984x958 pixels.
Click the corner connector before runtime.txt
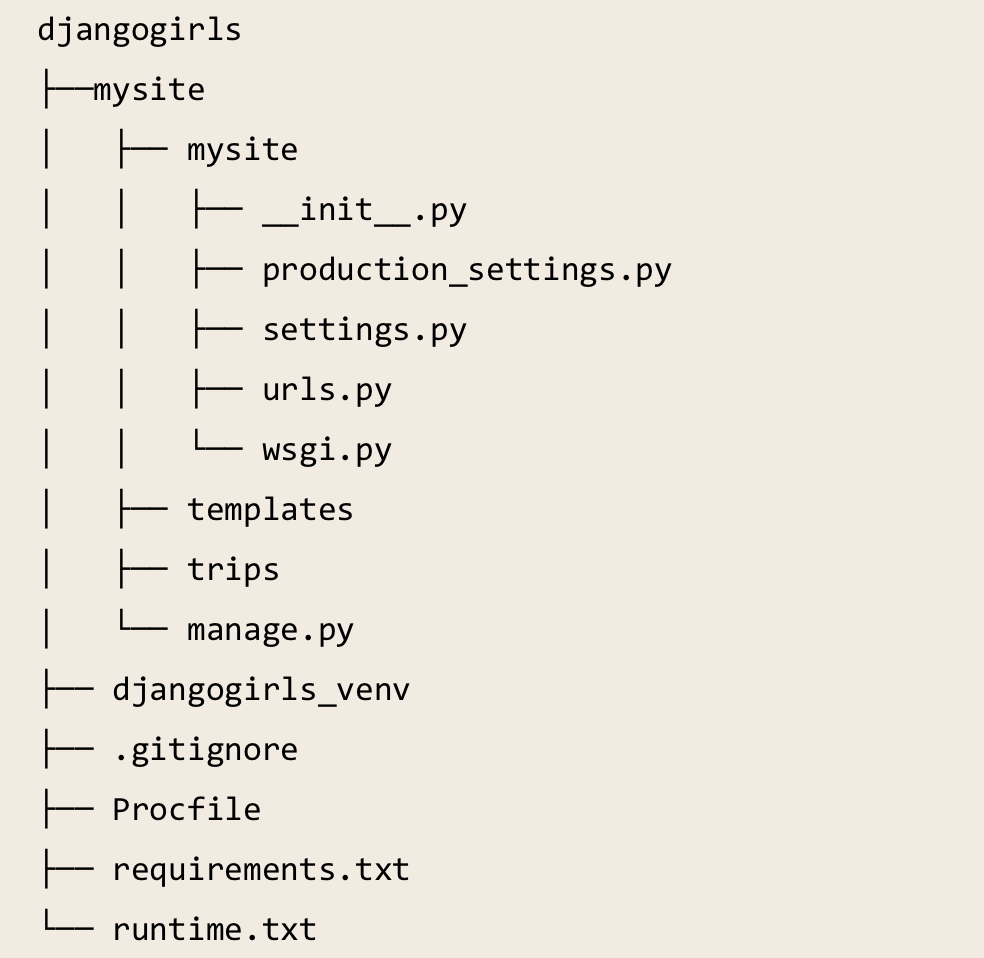point(66,928)
